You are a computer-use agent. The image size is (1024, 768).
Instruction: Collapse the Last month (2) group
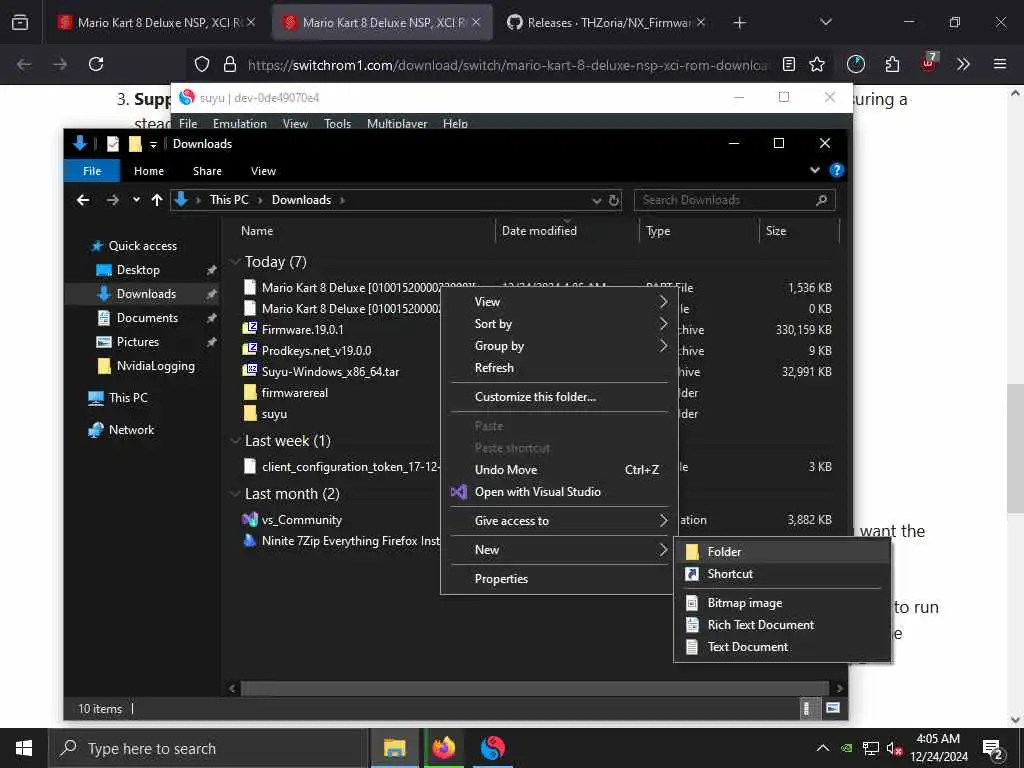pos(235,494)
